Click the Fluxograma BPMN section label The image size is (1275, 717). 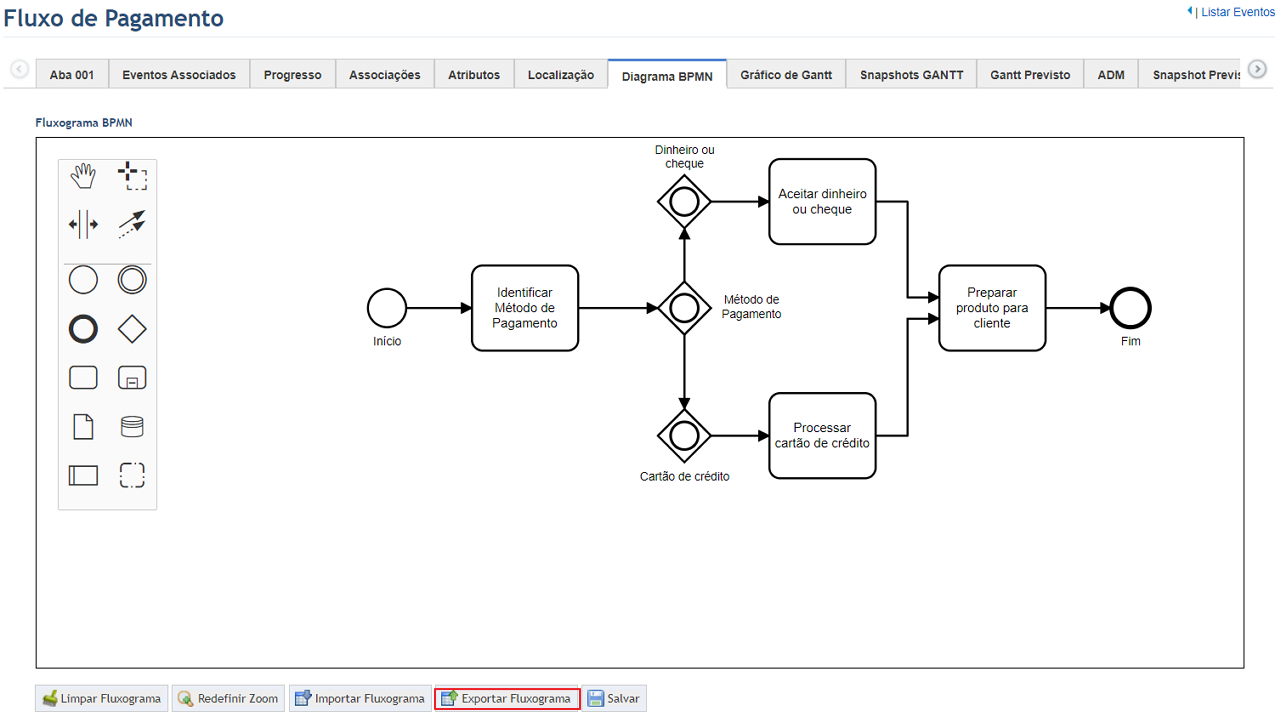[x=84, y=123]
